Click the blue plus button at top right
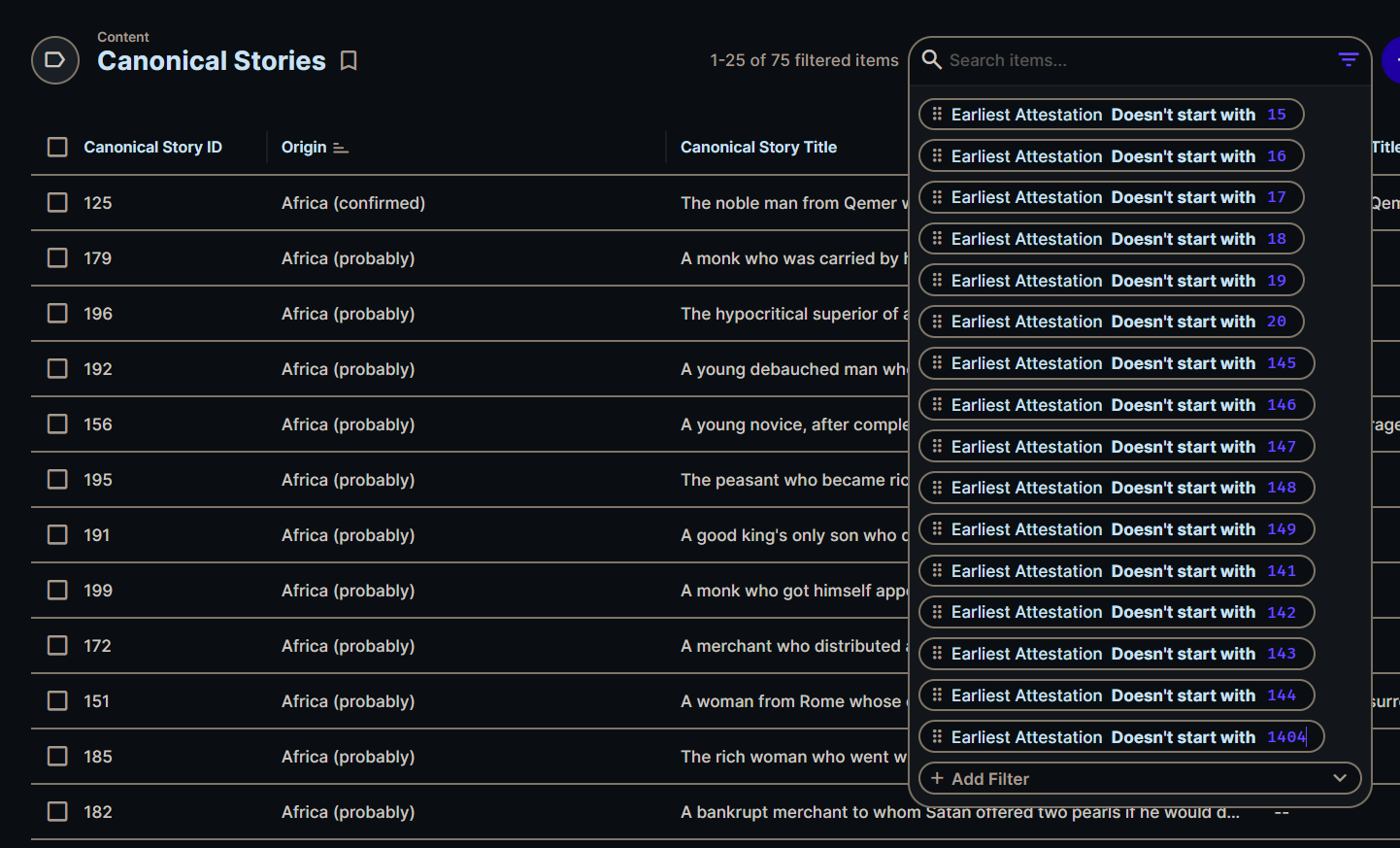 (x=1395, y=59)
